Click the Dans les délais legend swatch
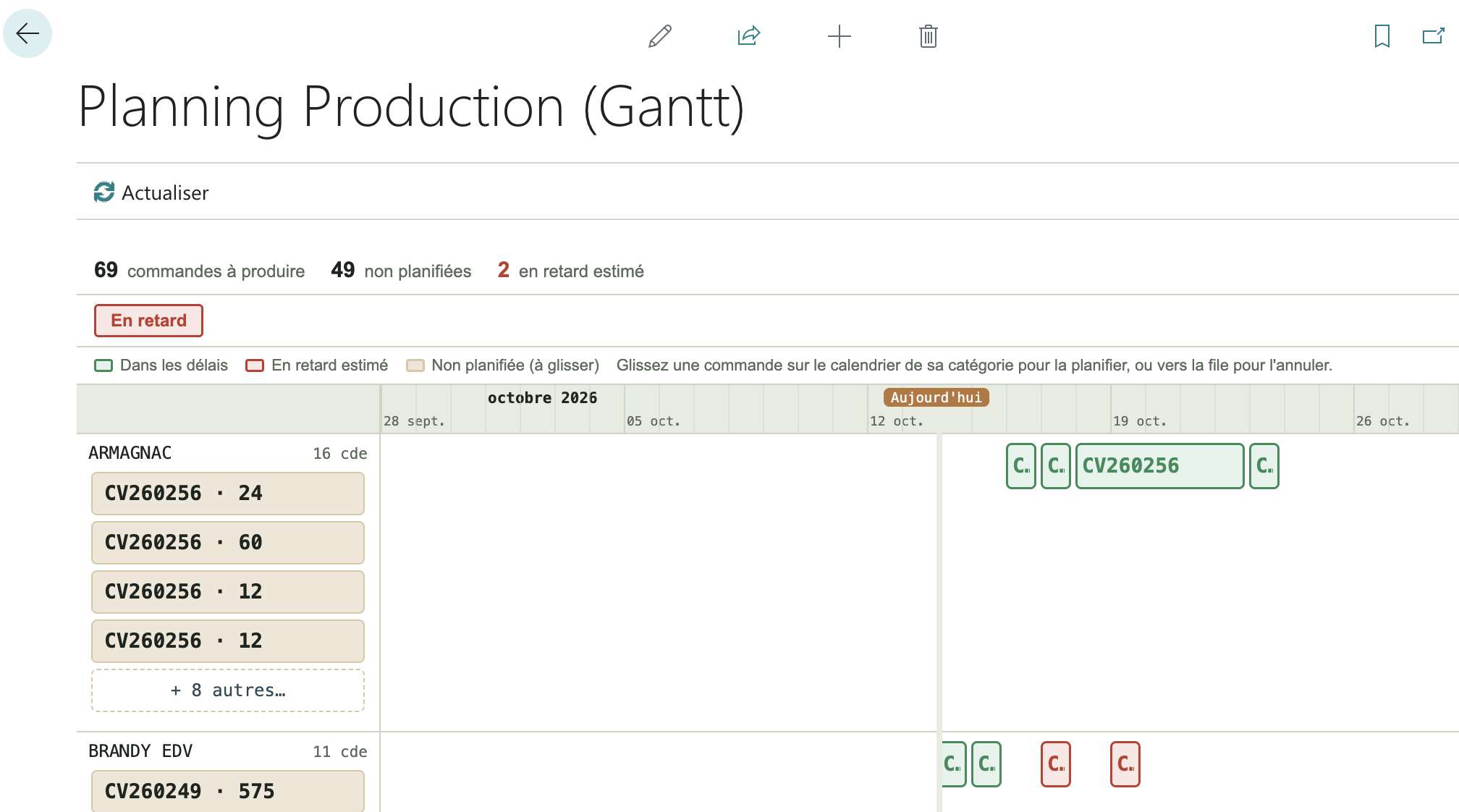Viewport: 1459px width, 812px height. [103, 365]
